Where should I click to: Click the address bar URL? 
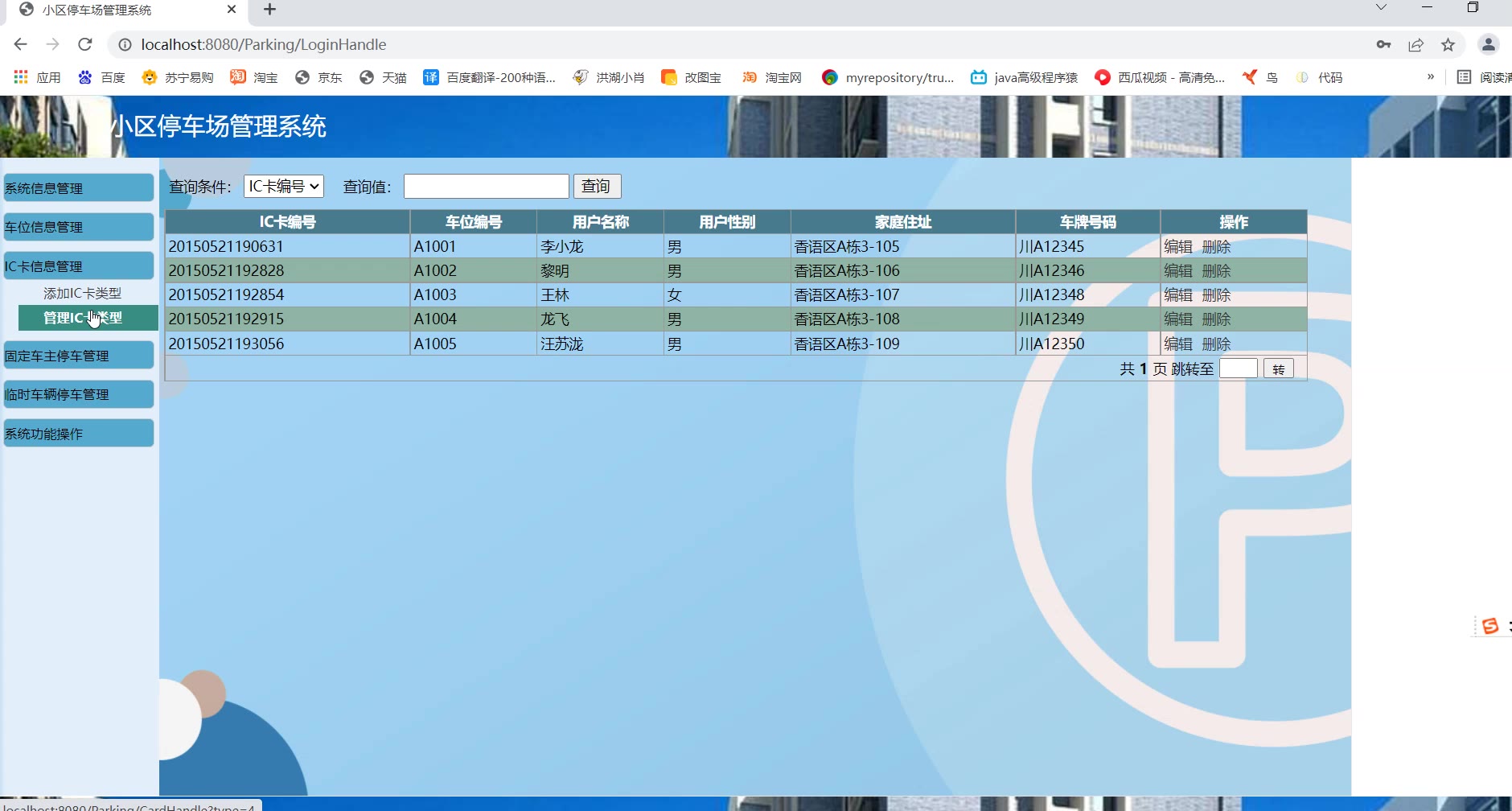point(264,44)
